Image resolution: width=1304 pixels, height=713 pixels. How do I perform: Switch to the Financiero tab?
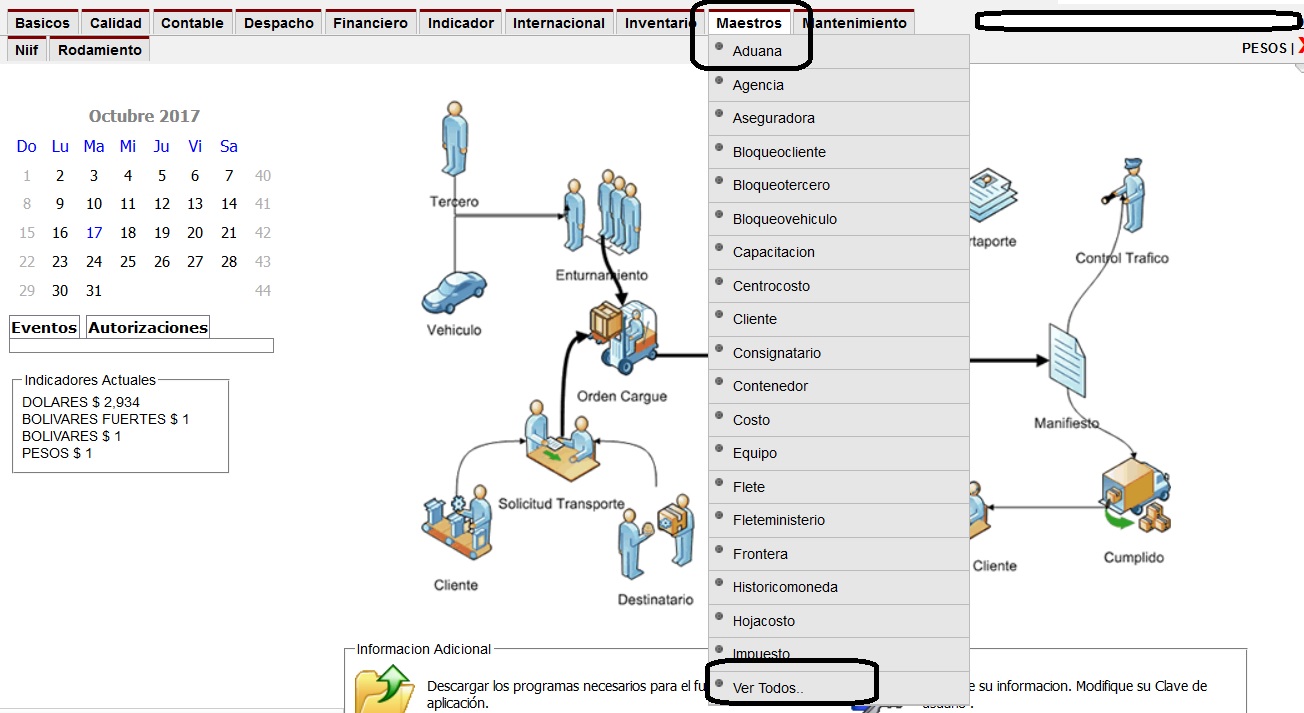370,22
